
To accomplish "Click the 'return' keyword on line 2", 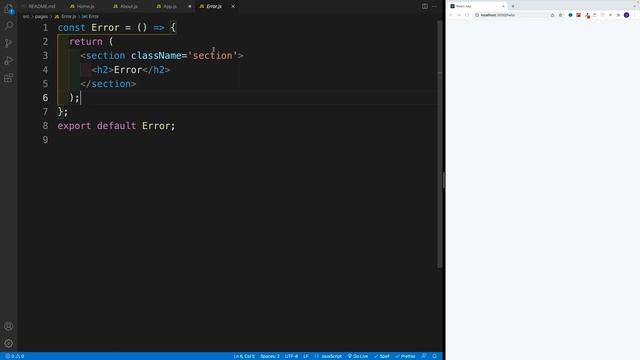I will click(x=86, y=42).
